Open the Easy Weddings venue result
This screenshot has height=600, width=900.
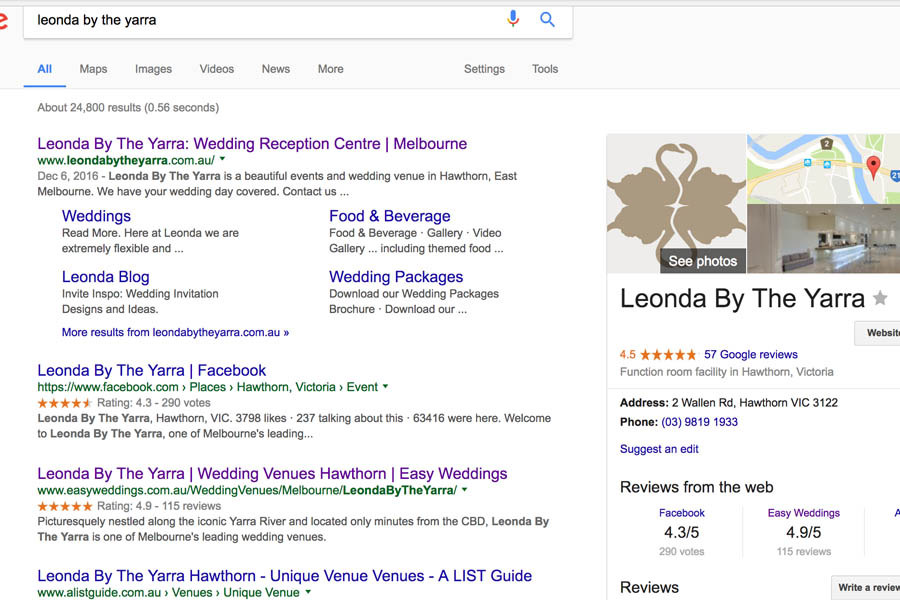point(272,474)
